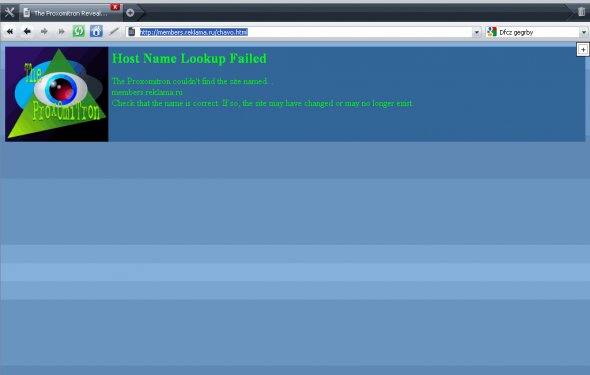This screenshot has width=590, height=375.
Task: Click the Rewind navigation button
Action: click(x=10, y=32)
